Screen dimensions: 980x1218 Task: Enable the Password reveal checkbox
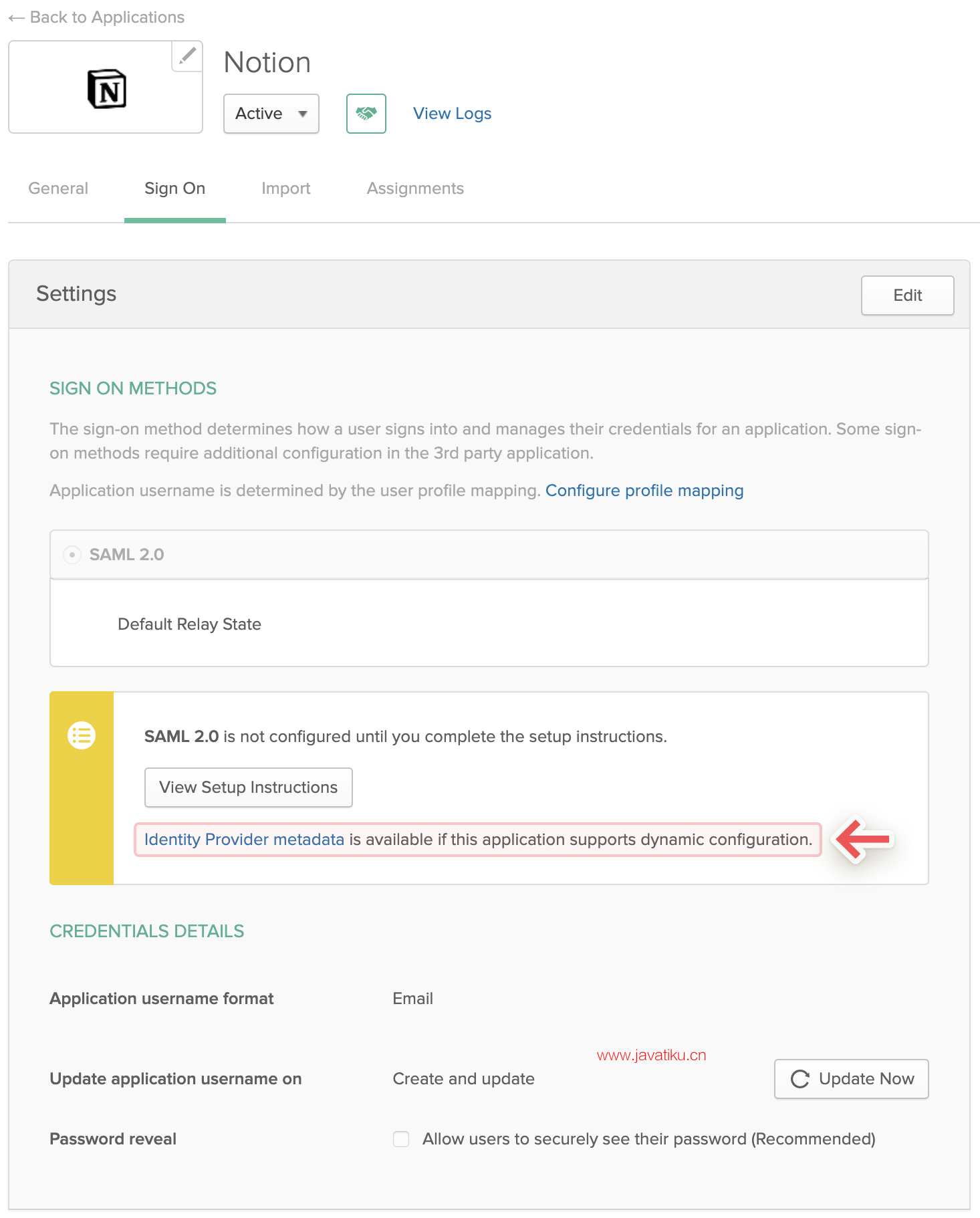[x=401, y=1139]
